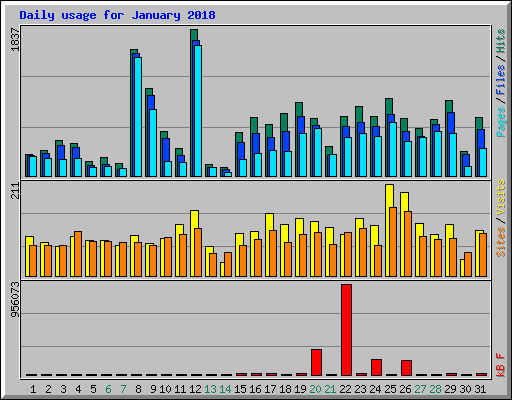
Task: Click the day label "3" on the x-axis
Action: (63, 389)
